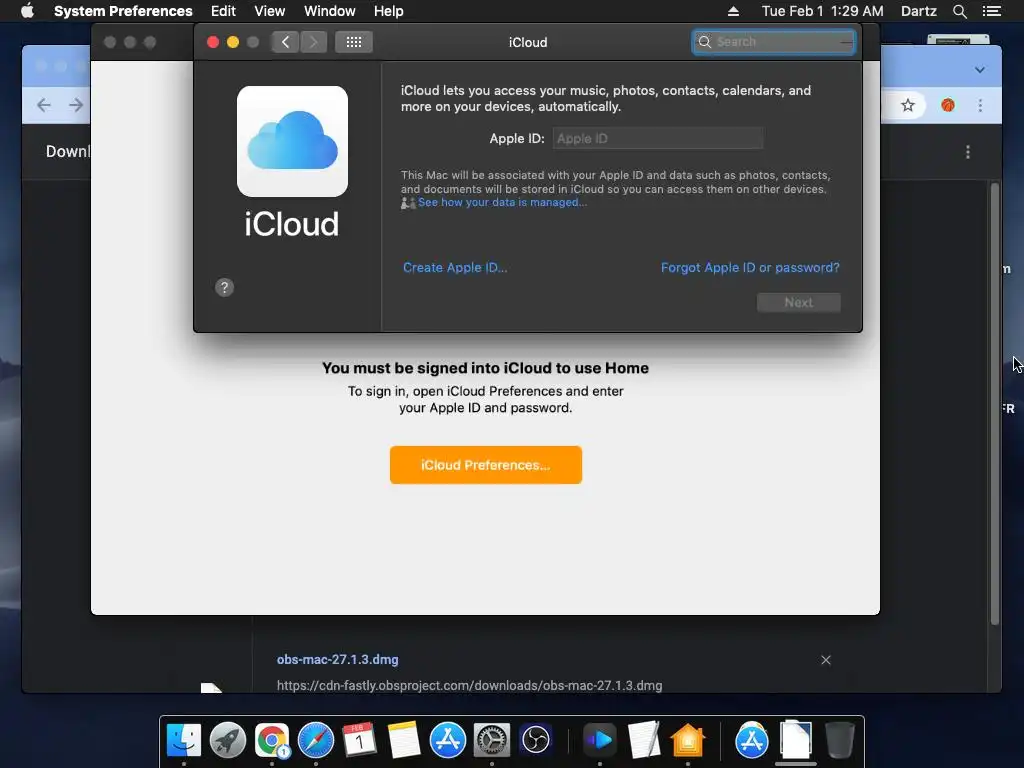Open Spotlight search in menu bar
This screenshot has width=1024, height=768.
coord(960,11)
